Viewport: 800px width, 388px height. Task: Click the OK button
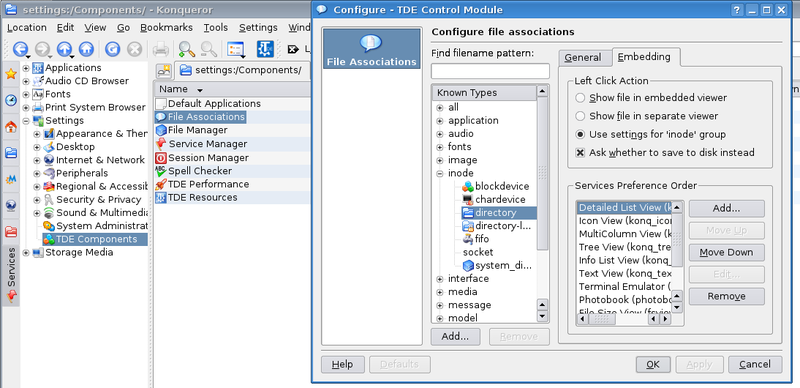[653, 365]
